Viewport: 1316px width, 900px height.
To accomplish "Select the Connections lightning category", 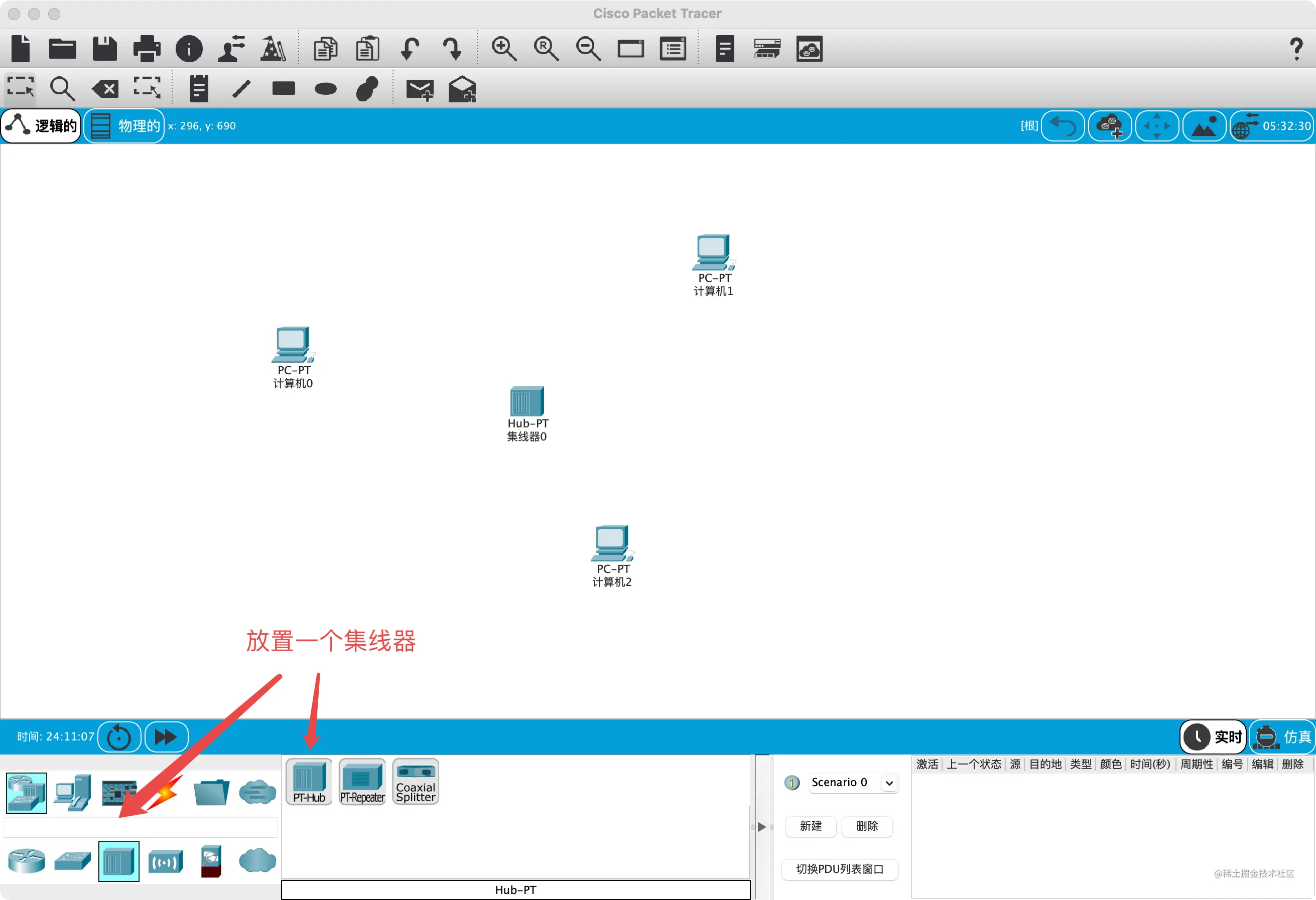I will (166, 793).
